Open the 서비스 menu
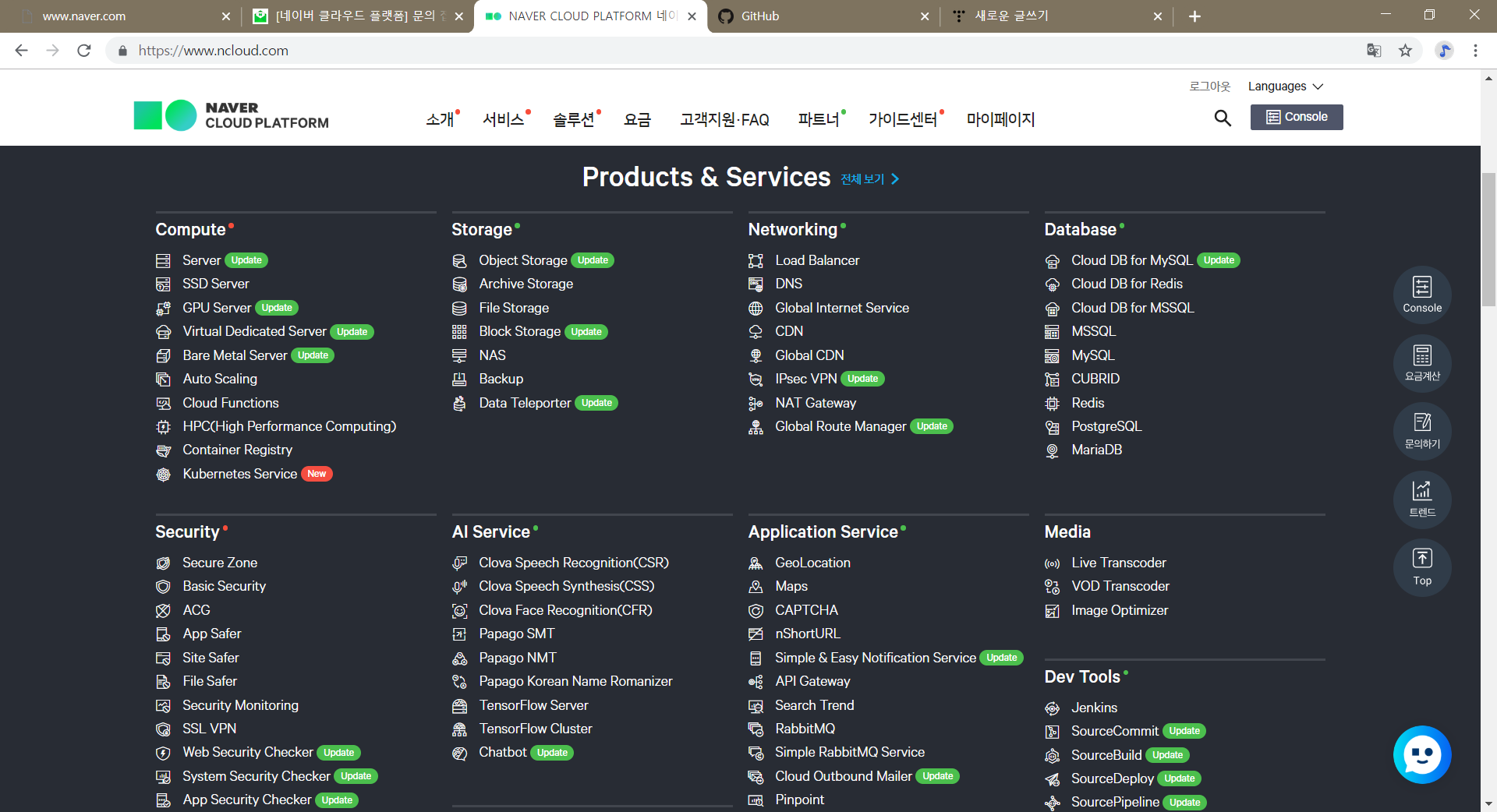The width and height of the screenshot is (1497, 812). [x=504, y=119]
